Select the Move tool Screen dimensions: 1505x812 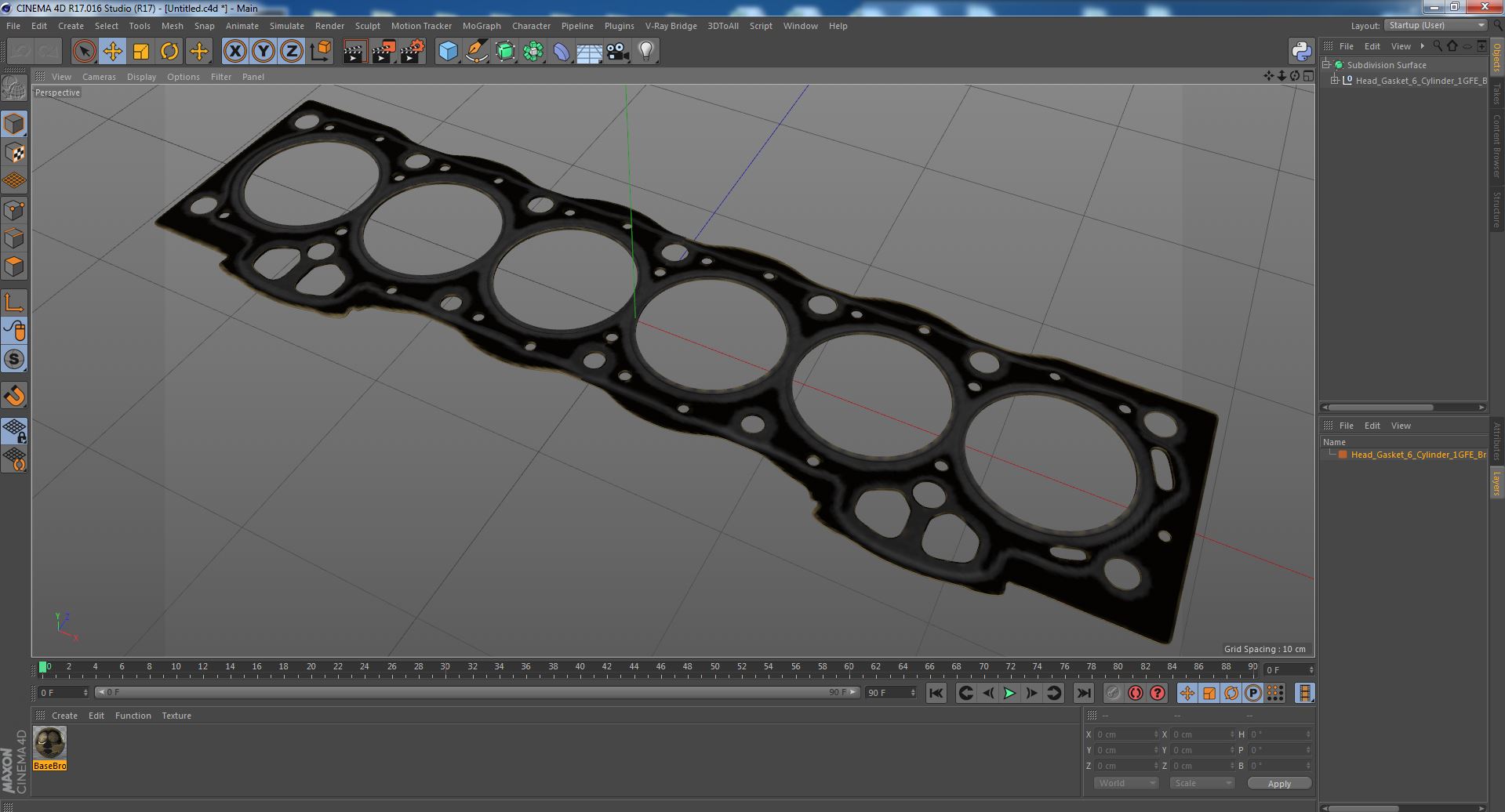pyautogui.click(x=112, y=52)
